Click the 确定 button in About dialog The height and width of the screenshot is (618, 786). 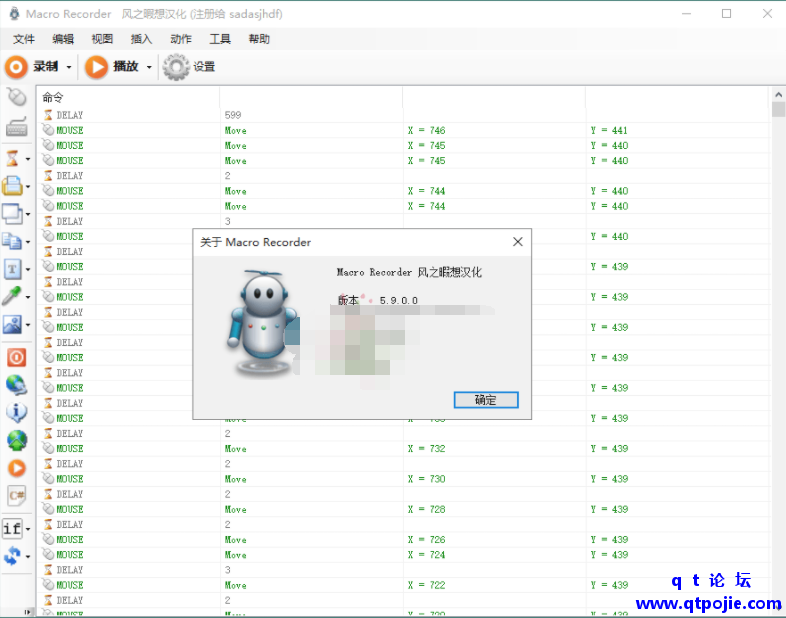(486, 400)
